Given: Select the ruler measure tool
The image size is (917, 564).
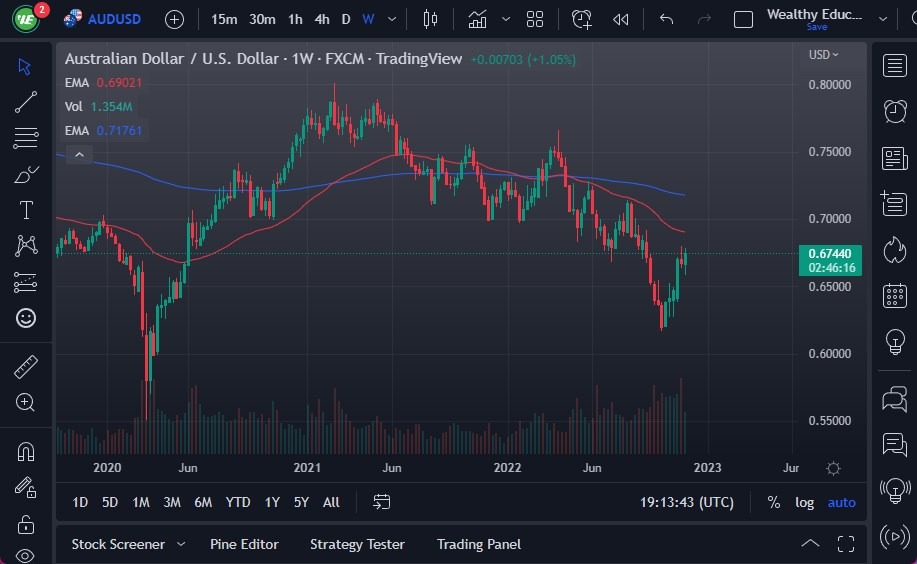Looking at the screenshot, I should point(26,366).
